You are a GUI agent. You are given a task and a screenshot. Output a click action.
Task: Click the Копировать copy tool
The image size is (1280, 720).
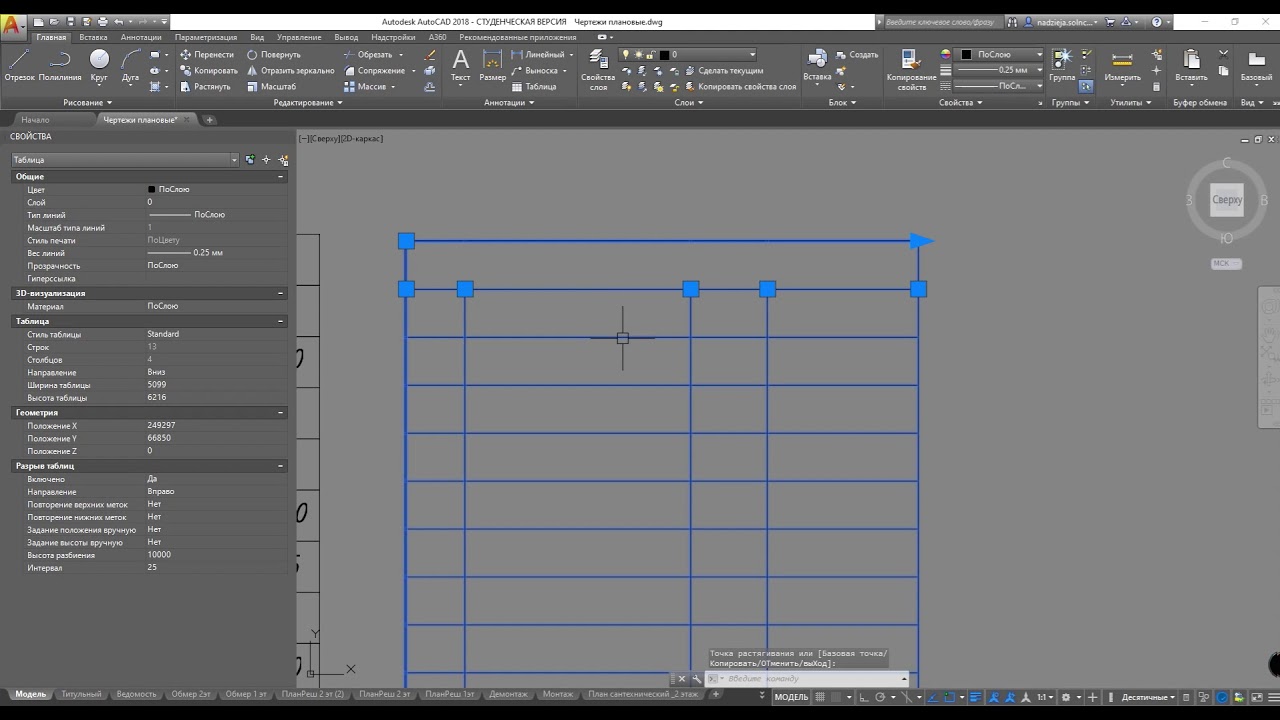[209, 71]
